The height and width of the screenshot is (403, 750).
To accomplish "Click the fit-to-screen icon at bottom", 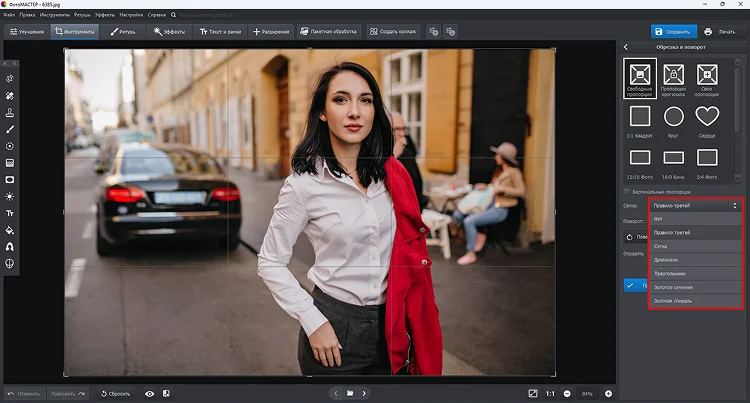I will (533, 393).
